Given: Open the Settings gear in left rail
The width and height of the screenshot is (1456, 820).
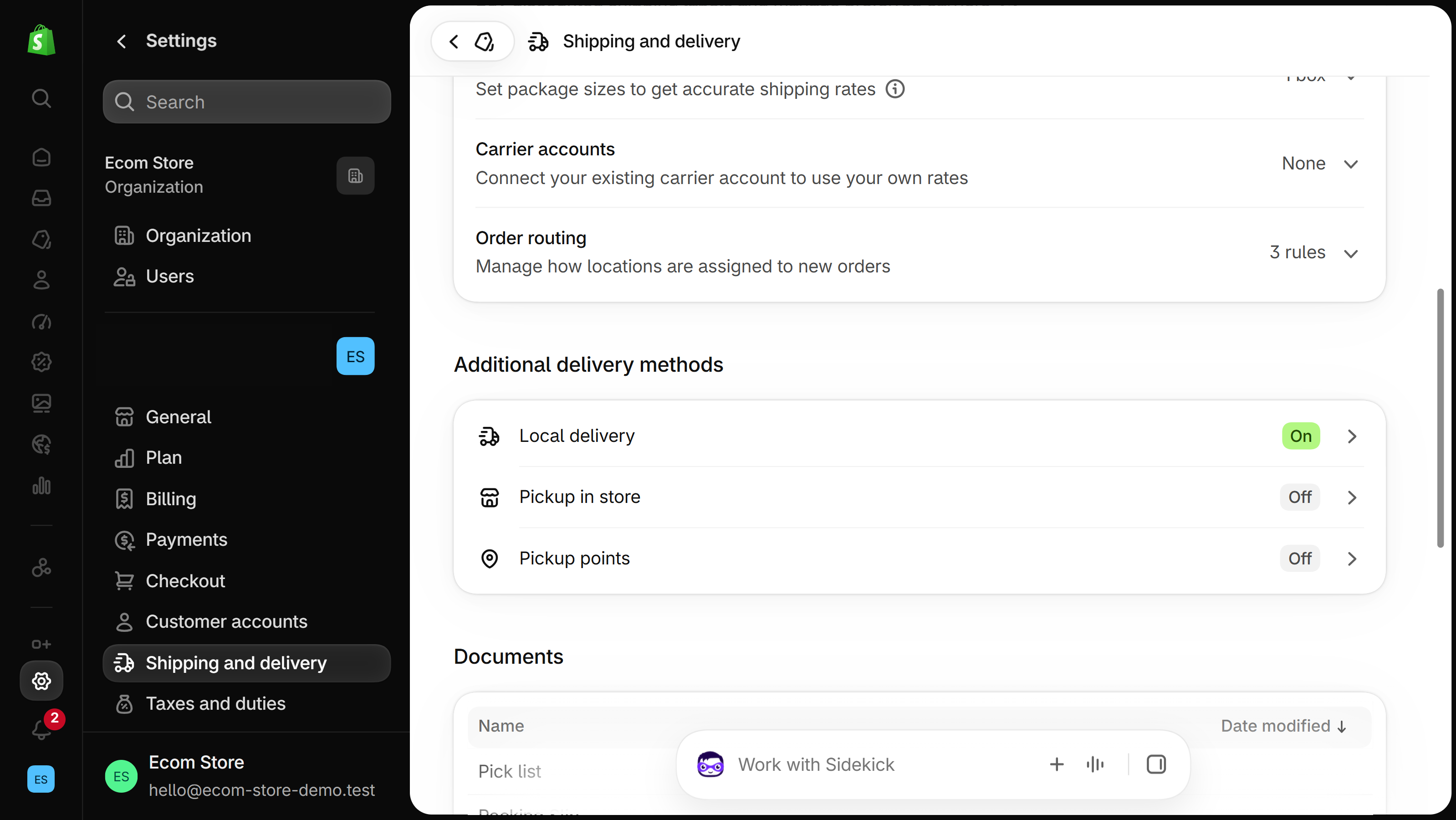Looking at the screenshot, I should [41, 681].
